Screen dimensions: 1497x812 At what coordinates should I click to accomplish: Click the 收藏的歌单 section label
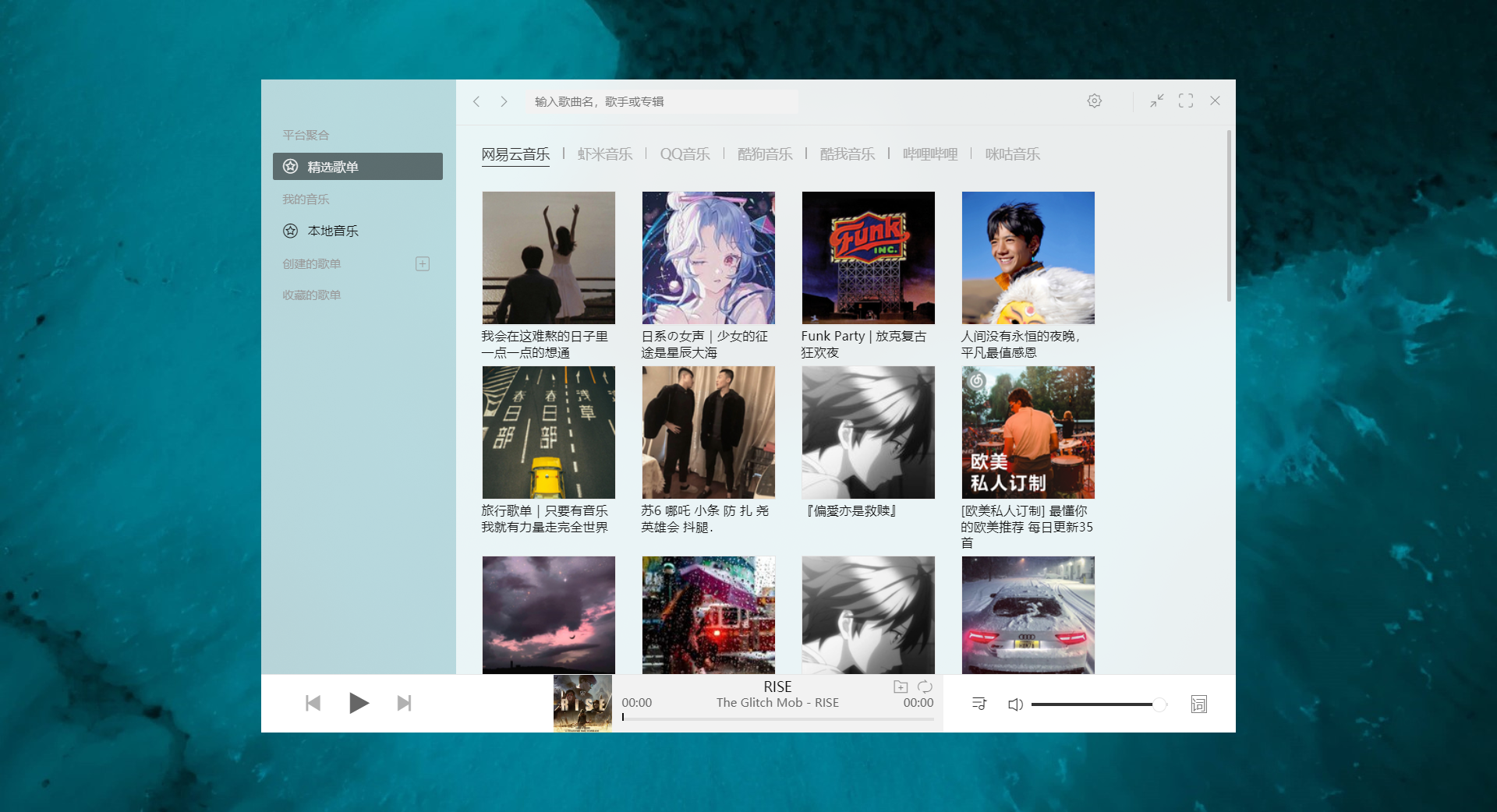point(311,295)
